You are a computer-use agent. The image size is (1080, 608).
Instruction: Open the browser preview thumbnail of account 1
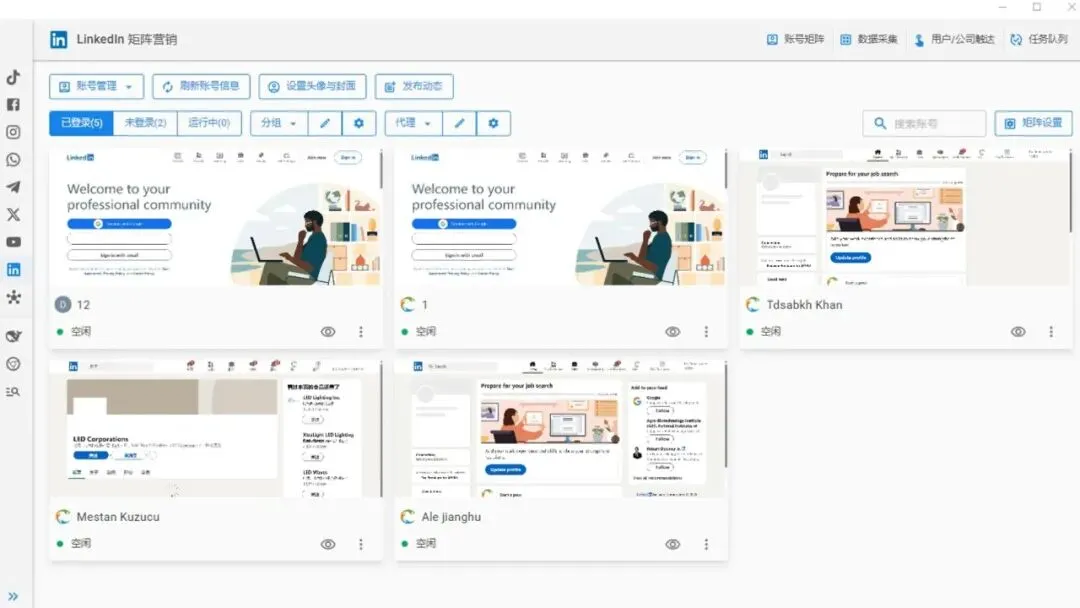coord(561,217)
